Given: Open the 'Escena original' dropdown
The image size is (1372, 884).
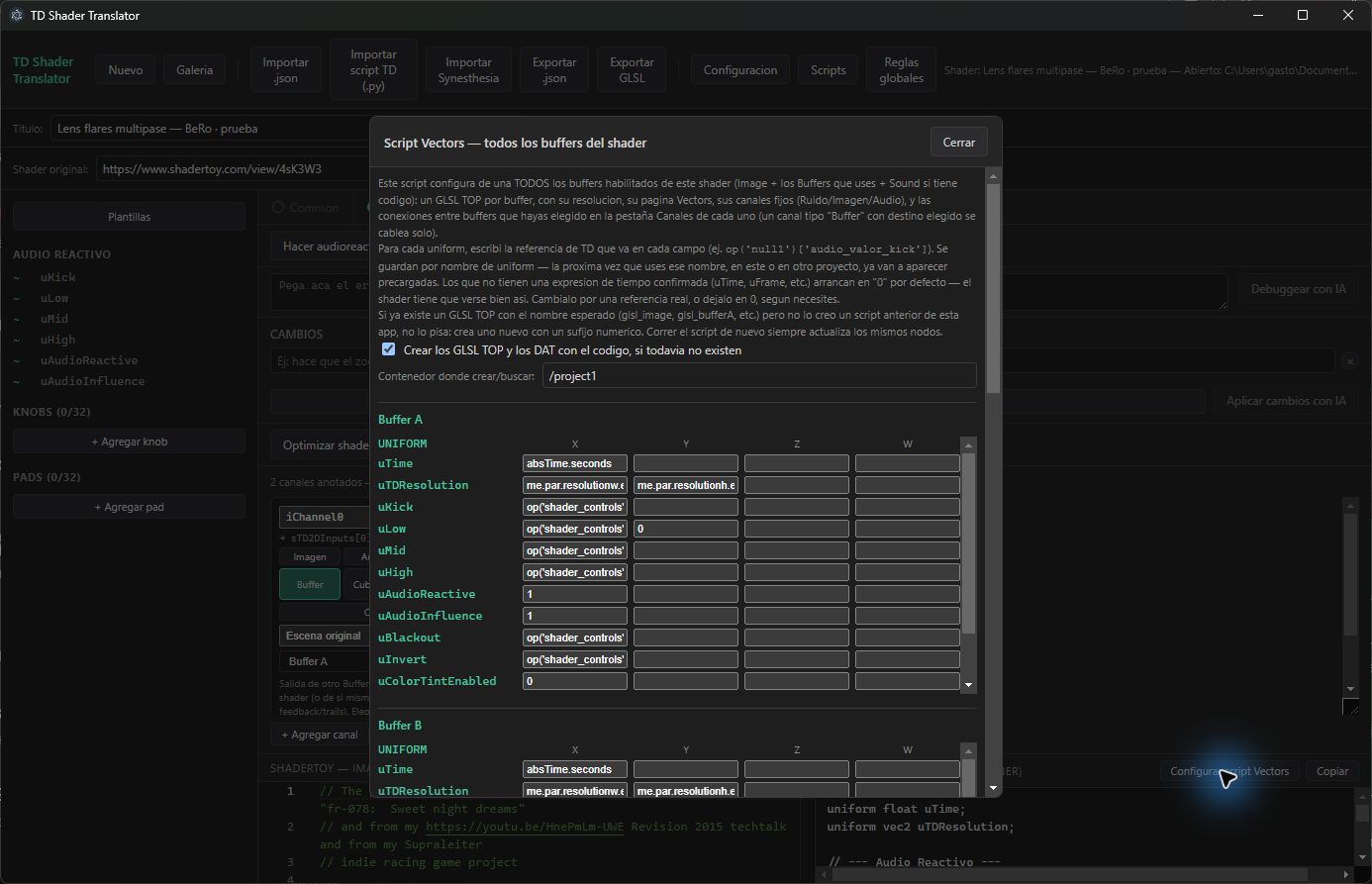Looking at the screenshot, I should [x=325, y=636].
